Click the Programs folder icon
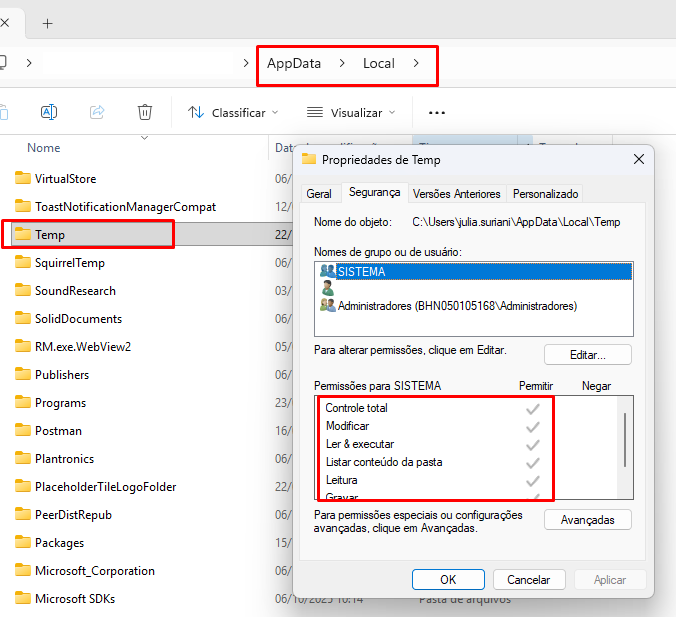 point(22,402)
